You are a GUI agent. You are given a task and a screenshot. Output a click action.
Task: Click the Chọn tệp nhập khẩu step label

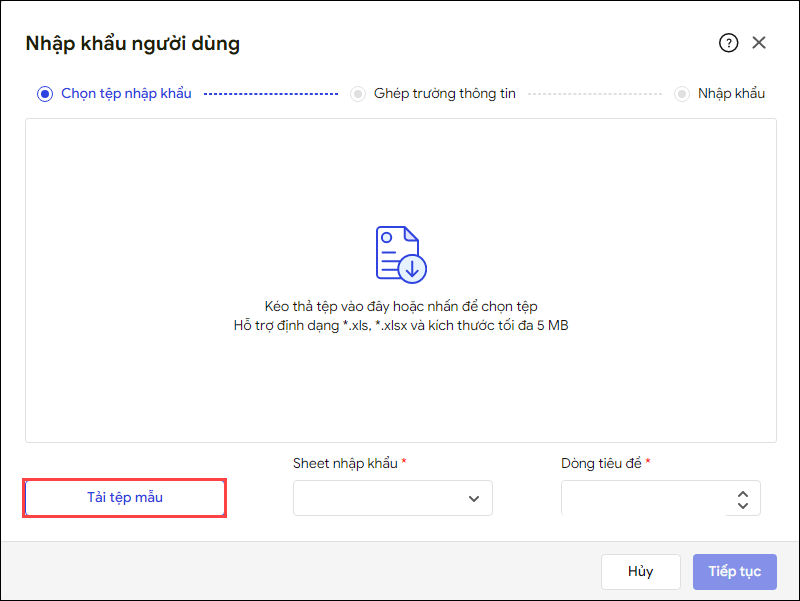pos(126,94)
